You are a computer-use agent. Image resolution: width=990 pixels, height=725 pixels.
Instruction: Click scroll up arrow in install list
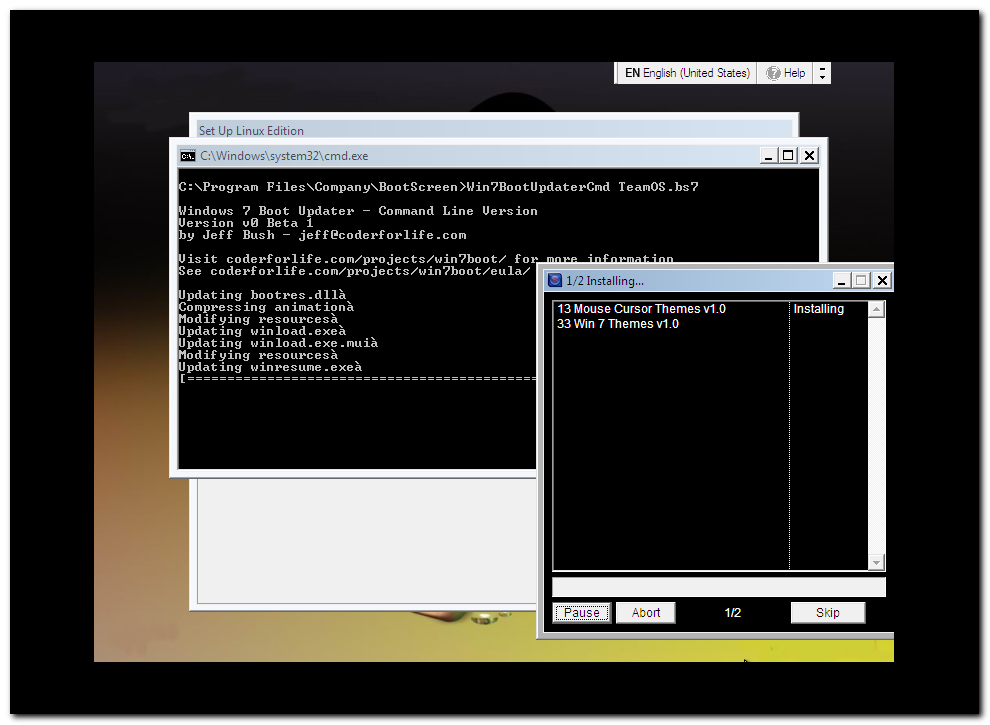tap(876, 309)
